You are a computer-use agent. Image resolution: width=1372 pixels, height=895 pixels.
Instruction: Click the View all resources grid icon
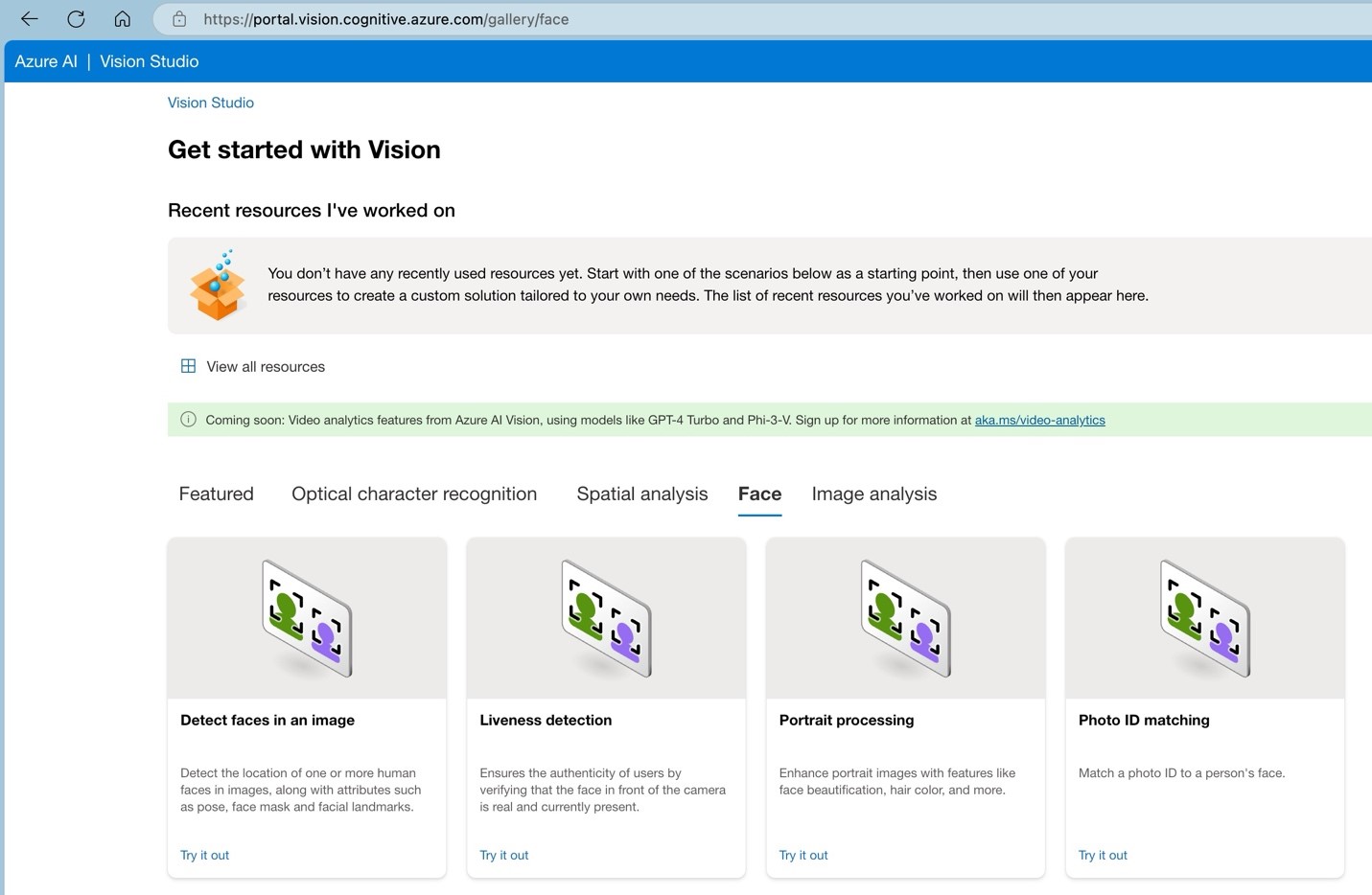(188, 366)
